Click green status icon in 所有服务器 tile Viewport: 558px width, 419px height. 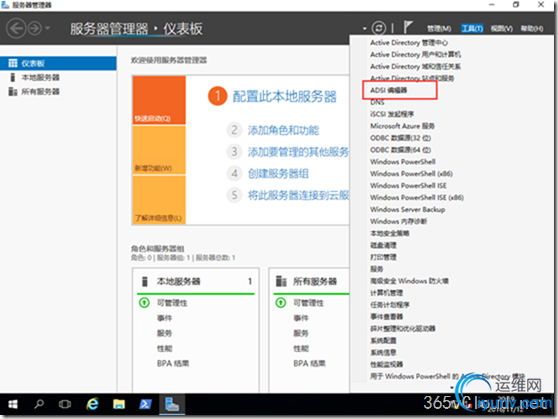point(280,303)
